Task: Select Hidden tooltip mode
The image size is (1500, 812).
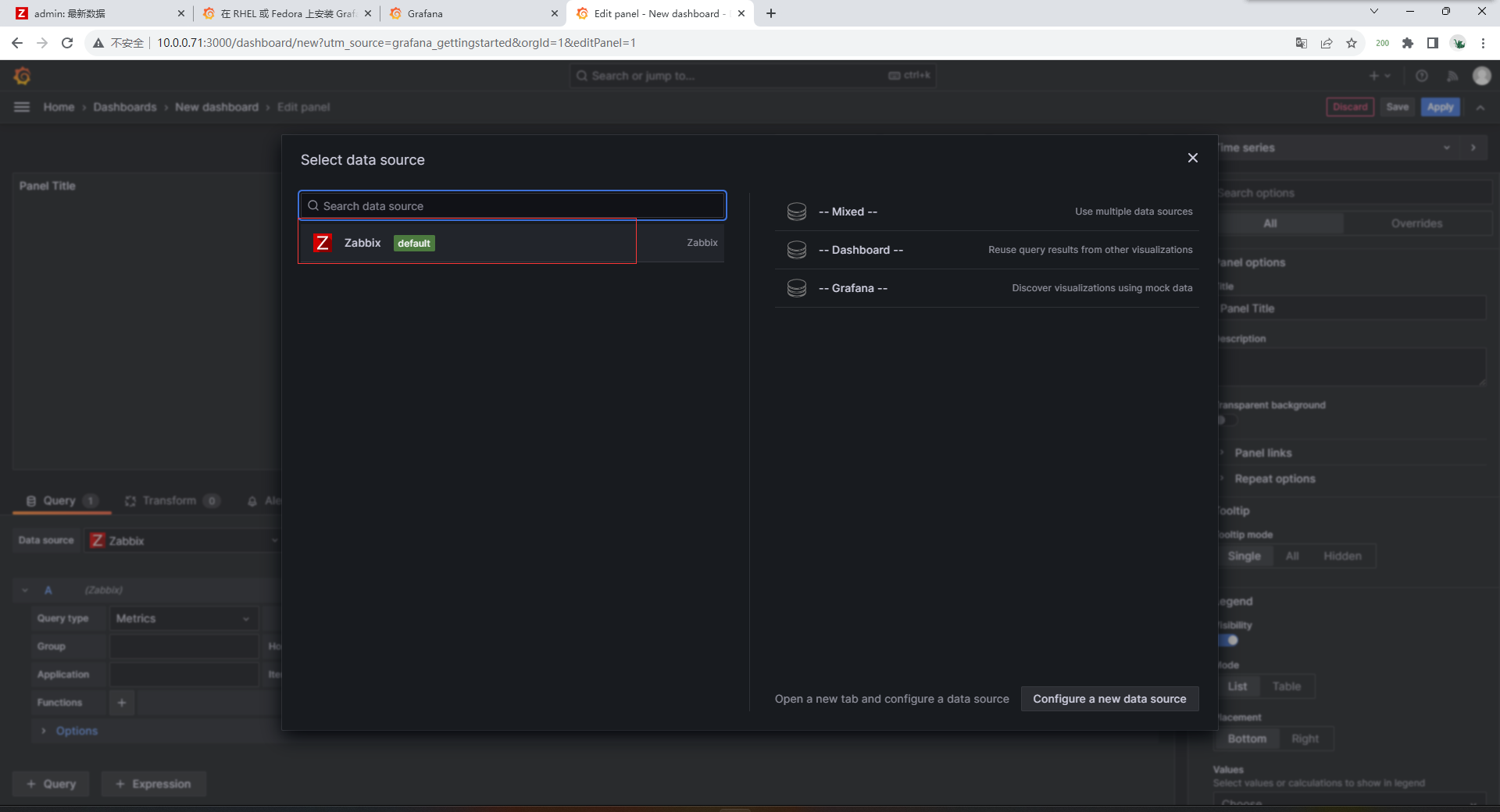Action: 1342,556
